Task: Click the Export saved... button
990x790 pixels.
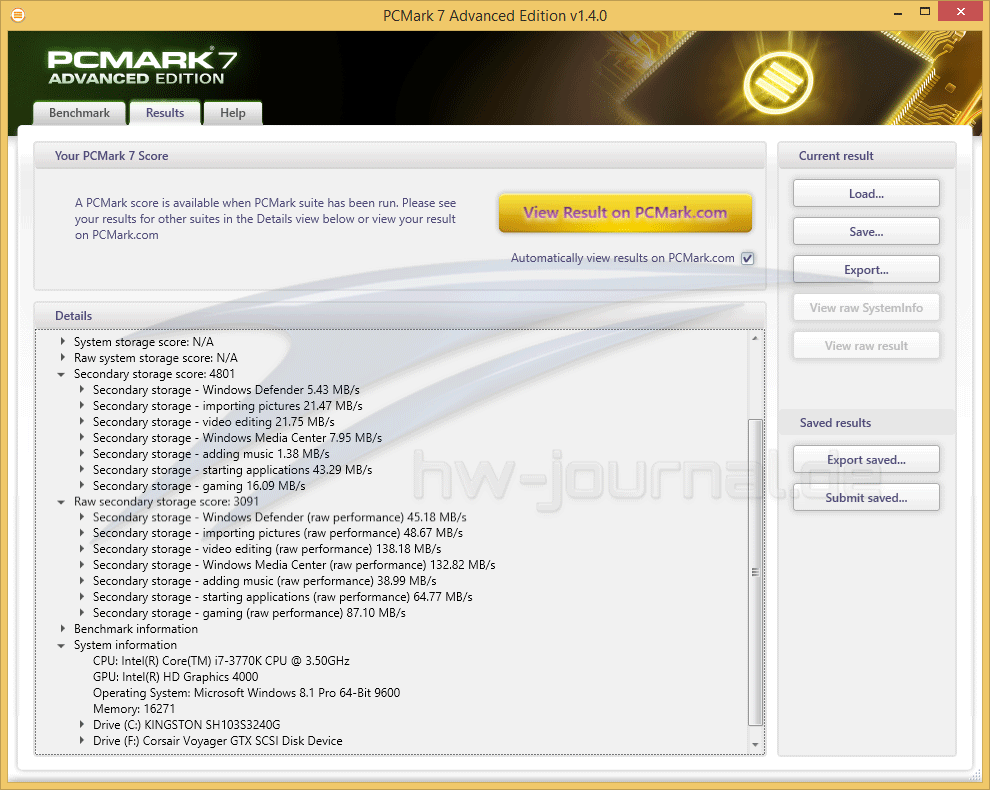Action: click(x=866, y=460)
